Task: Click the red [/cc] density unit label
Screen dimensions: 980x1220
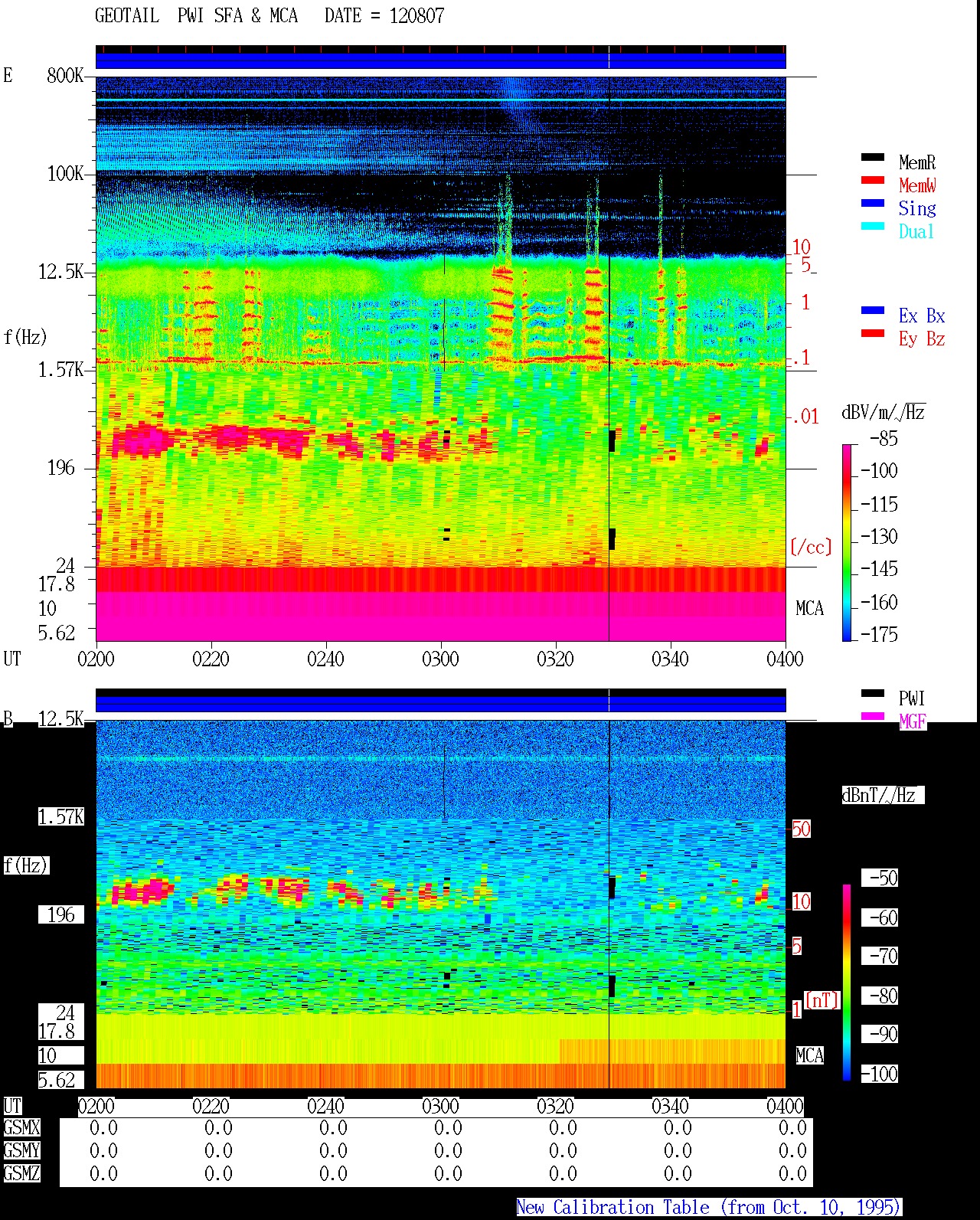Action: (811, 547)
